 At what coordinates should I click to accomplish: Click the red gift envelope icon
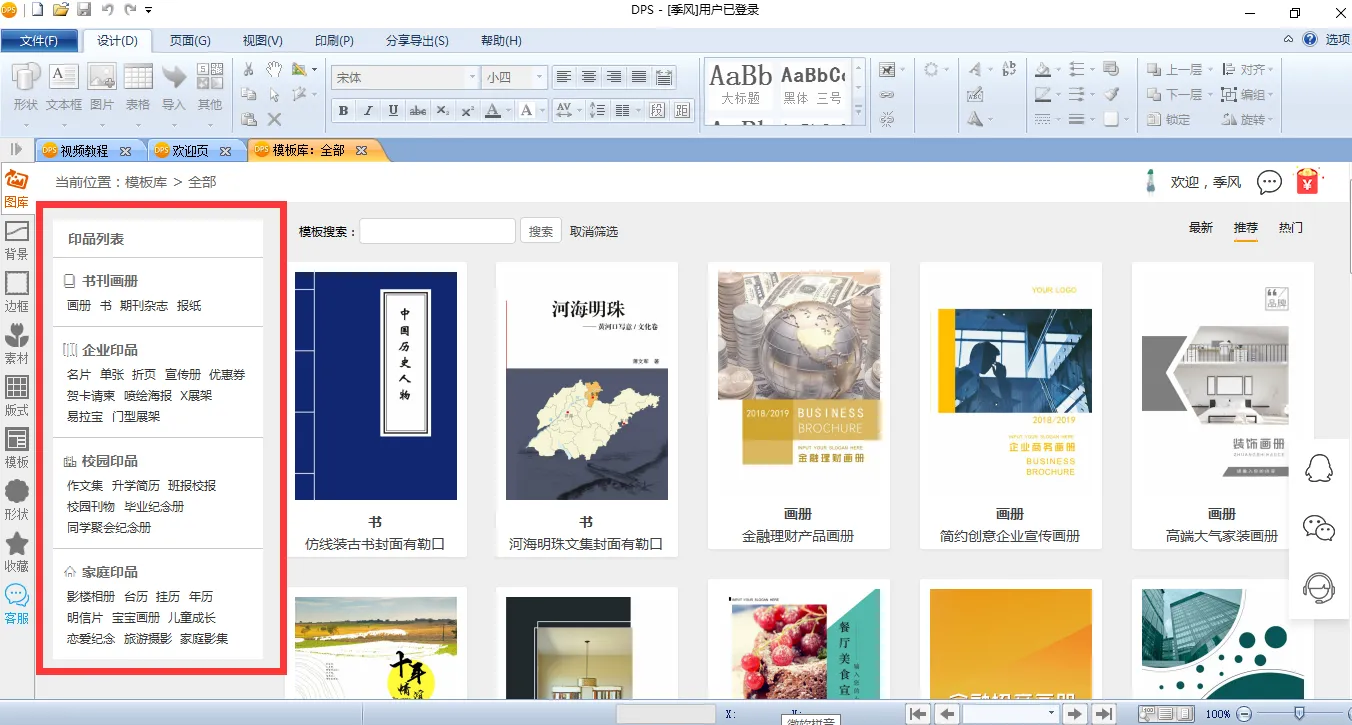[x=1307, y=181]
